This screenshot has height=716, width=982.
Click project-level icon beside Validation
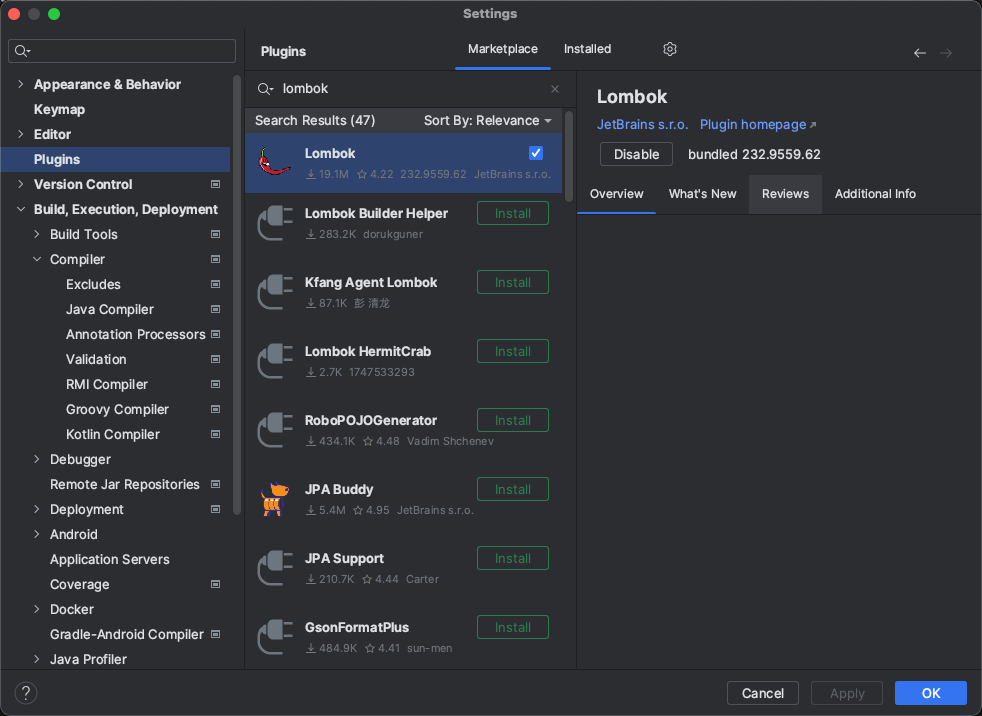215,360
